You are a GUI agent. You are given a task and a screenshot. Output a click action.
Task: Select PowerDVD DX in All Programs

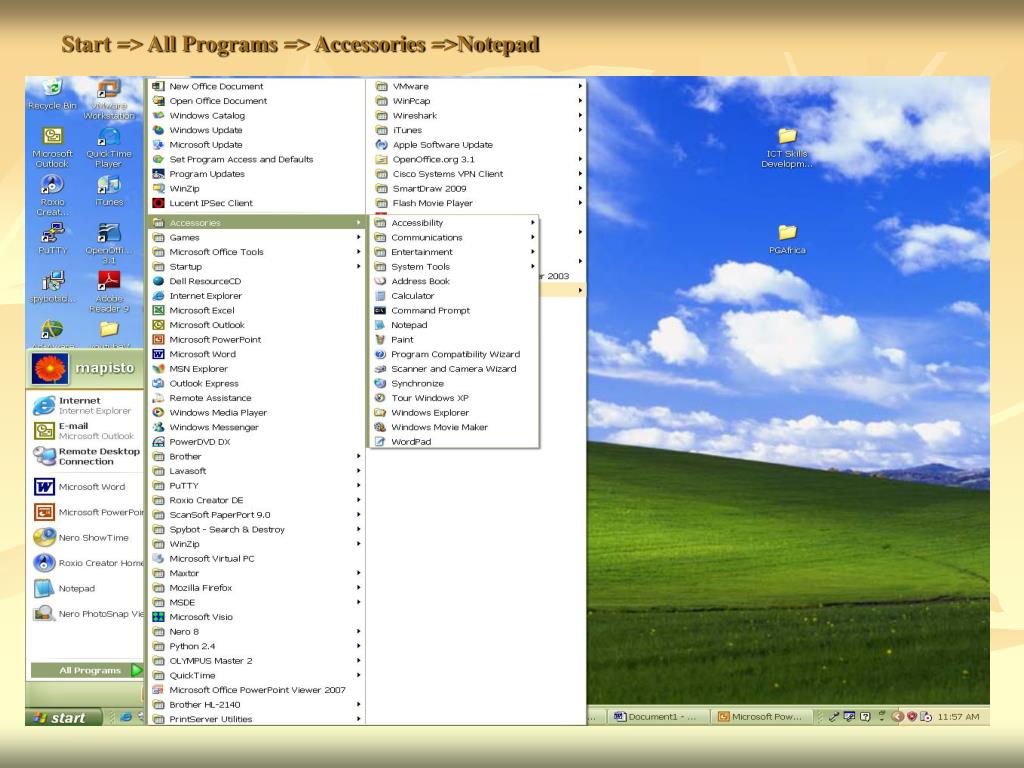point(257,441)
